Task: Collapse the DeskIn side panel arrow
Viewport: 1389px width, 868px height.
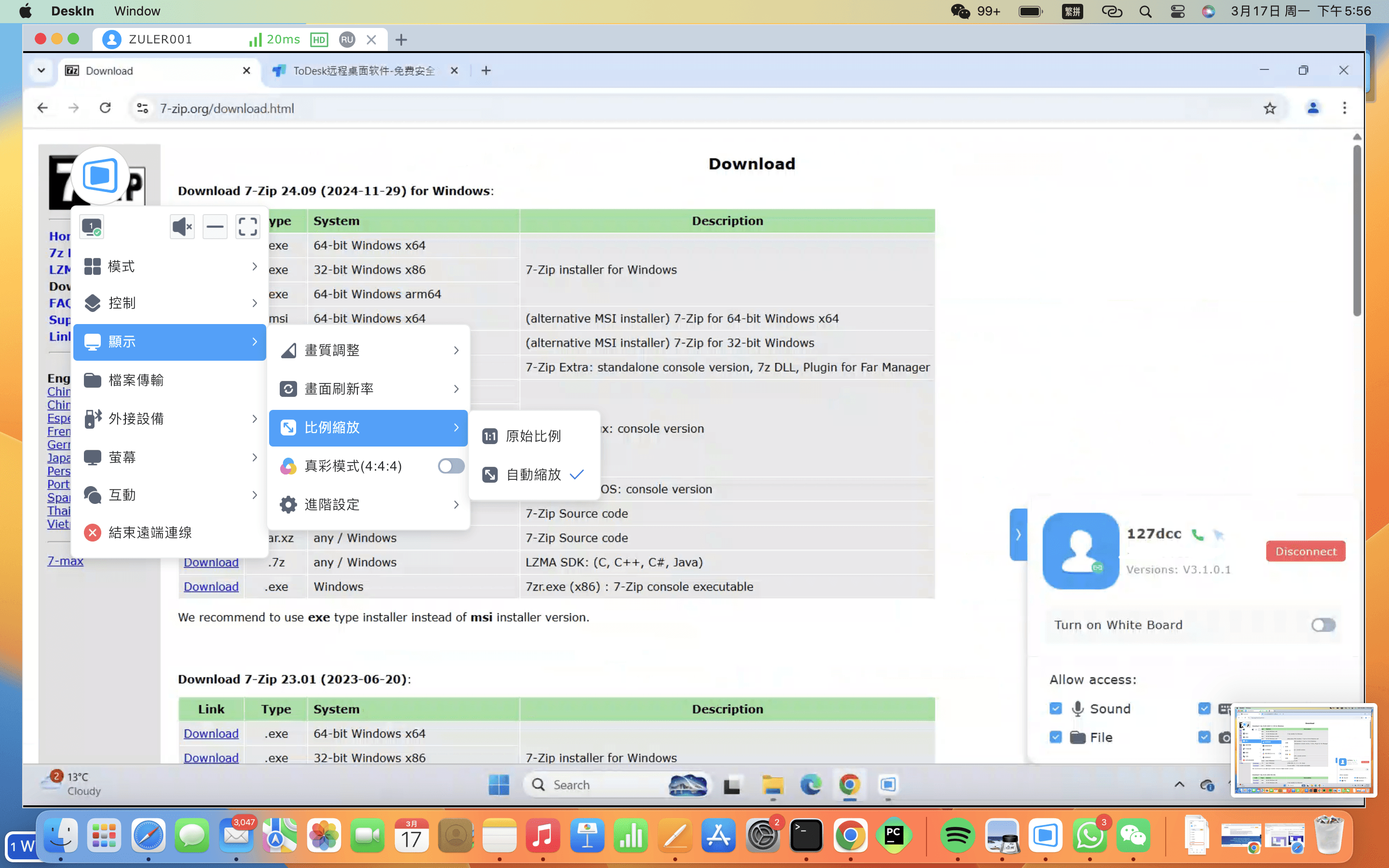Action: (x=1018, y=534)
